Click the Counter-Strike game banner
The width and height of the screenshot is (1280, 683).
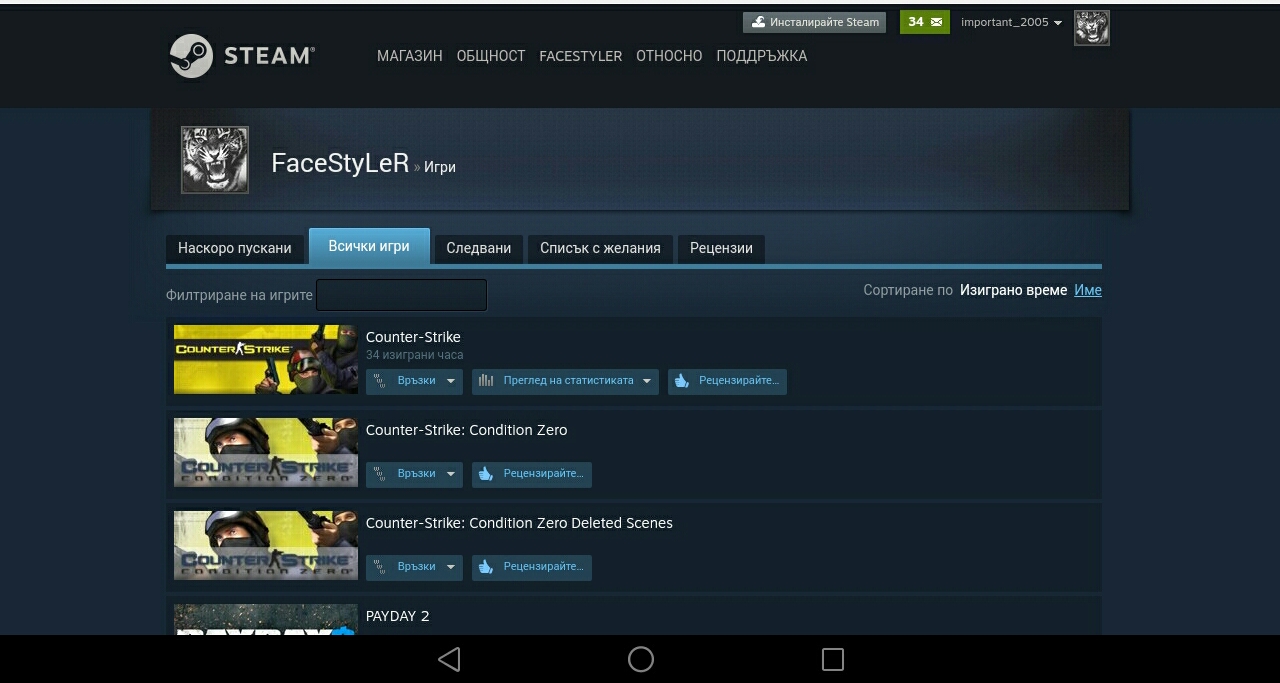(265, 359)
